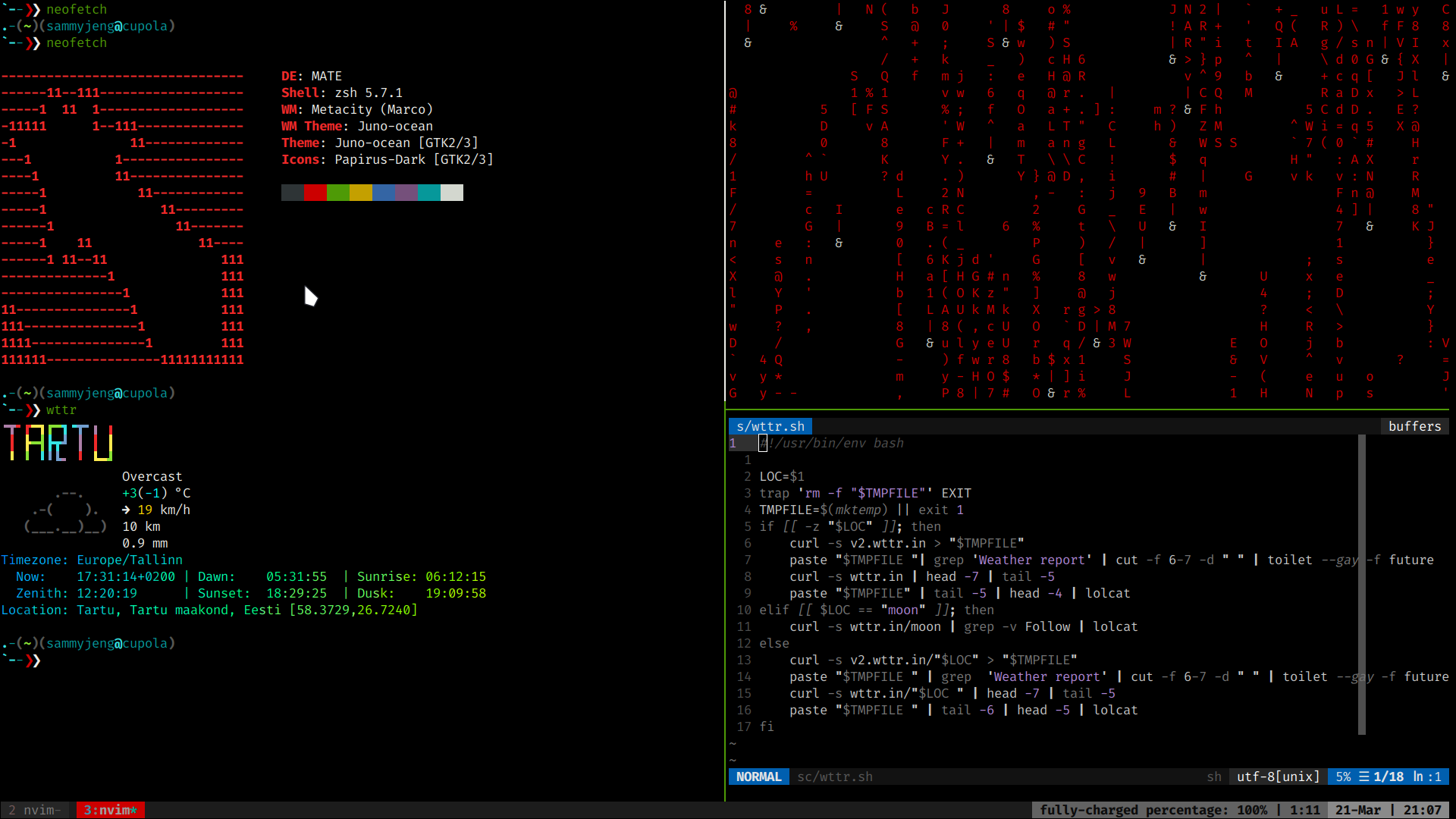The width and height of the screenshot is (1456, 819).
Task: Open the s/wttr.sh buffer tab
Action: [770, 426]
